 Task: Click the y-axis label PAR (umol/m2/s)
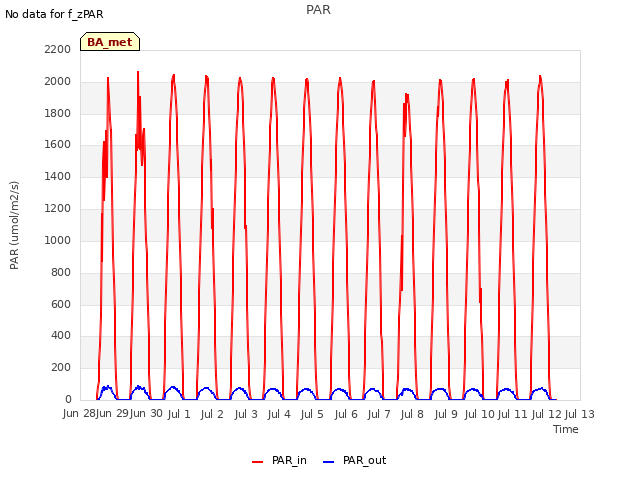click(14, 225)
